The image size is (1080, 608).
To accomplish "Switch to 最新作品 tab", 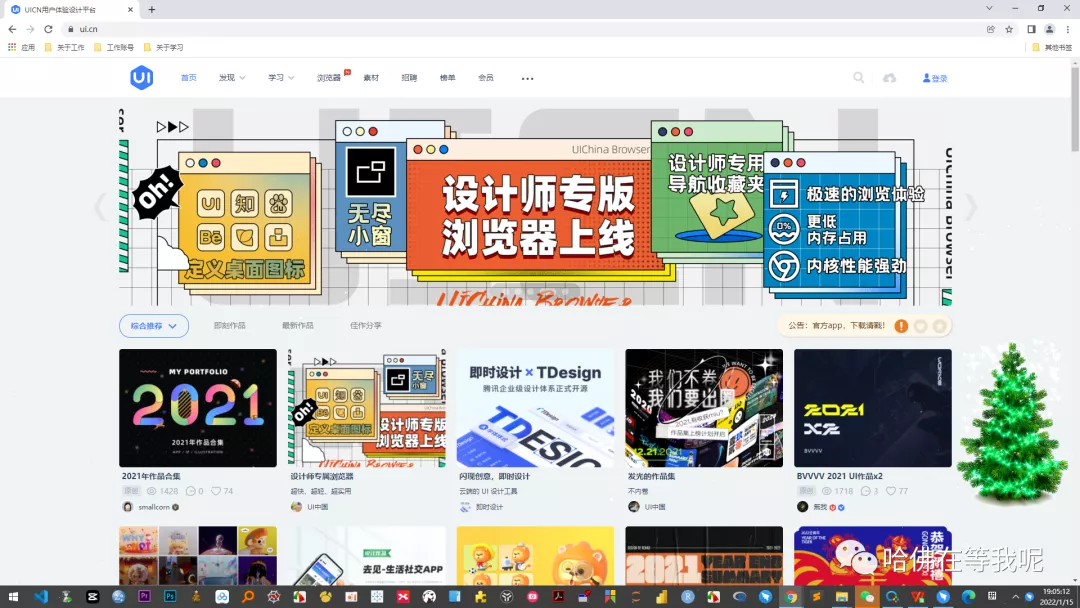I will coord(298,326).
